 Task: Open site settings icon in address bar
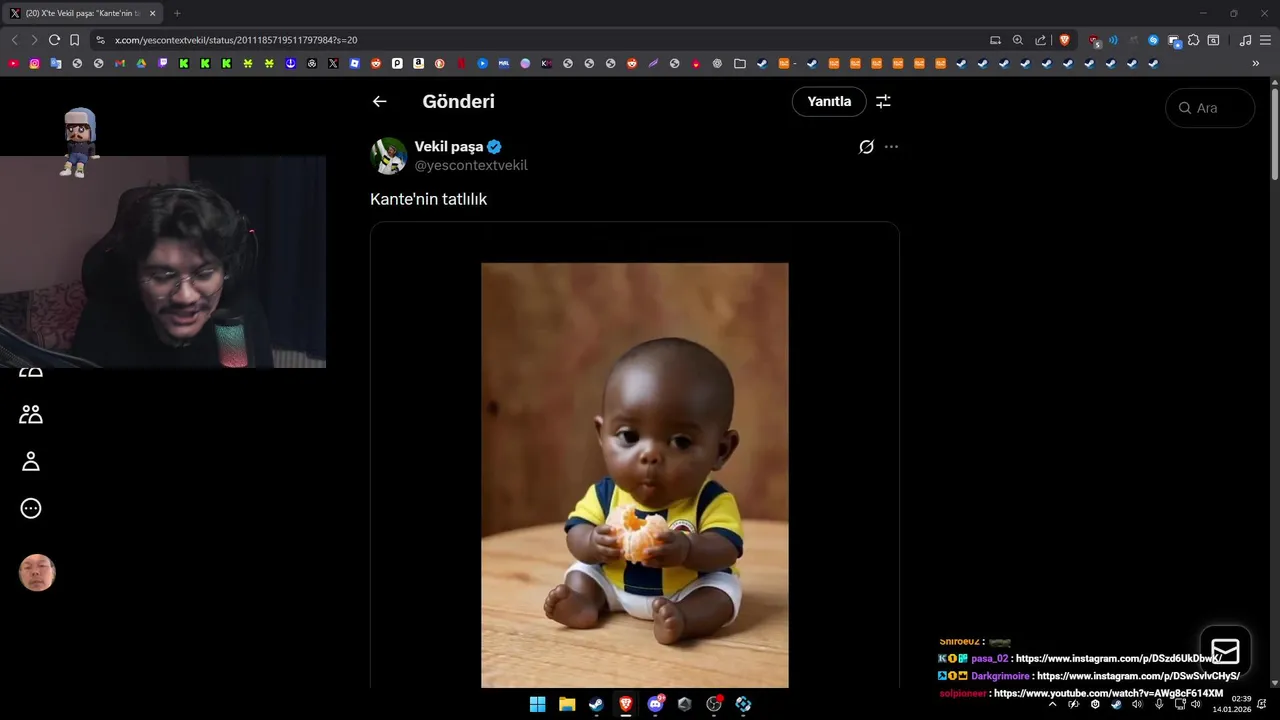[x=100, y=40]
